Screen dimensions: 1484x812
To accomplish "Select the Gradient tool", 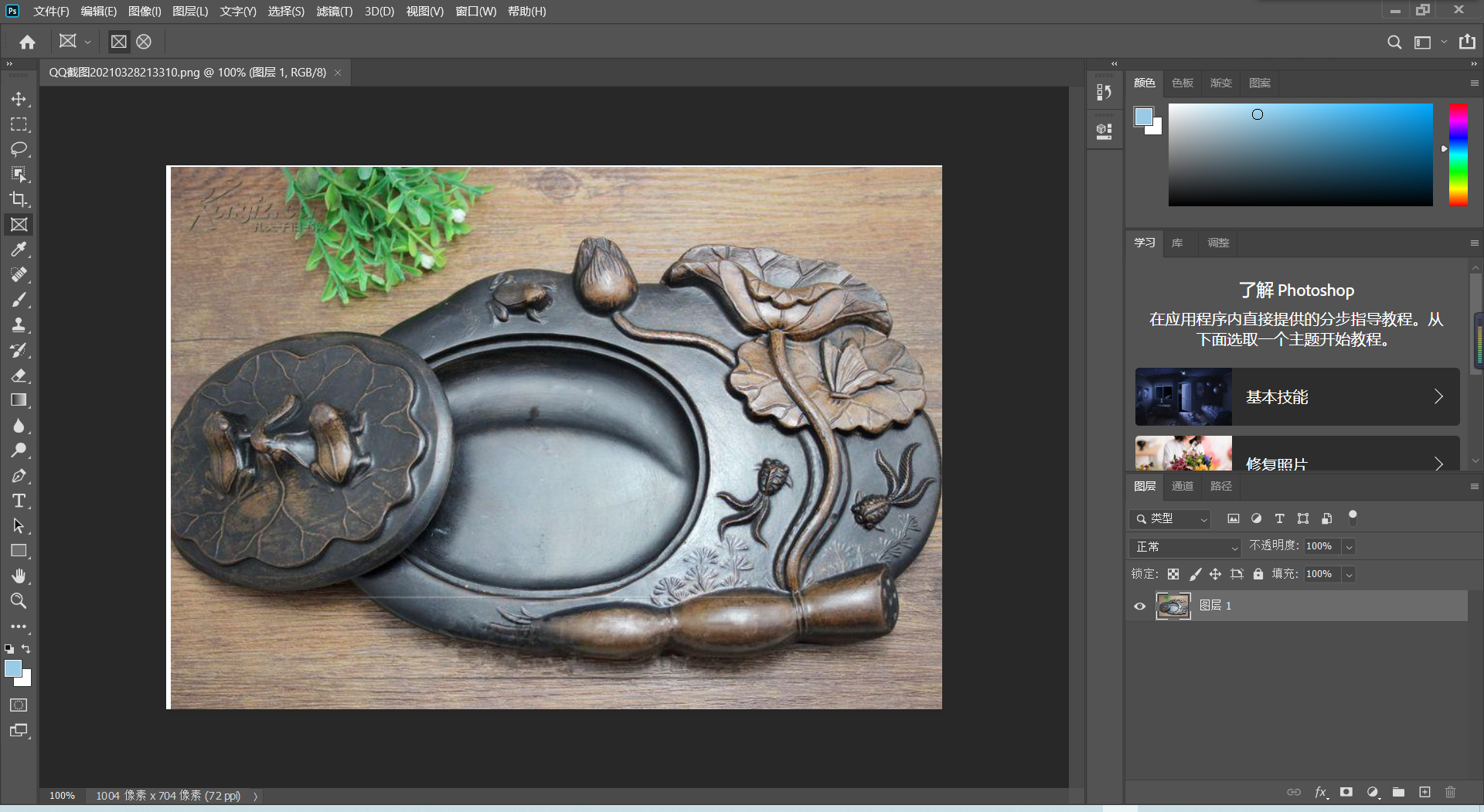I will (x=19, y=400).
